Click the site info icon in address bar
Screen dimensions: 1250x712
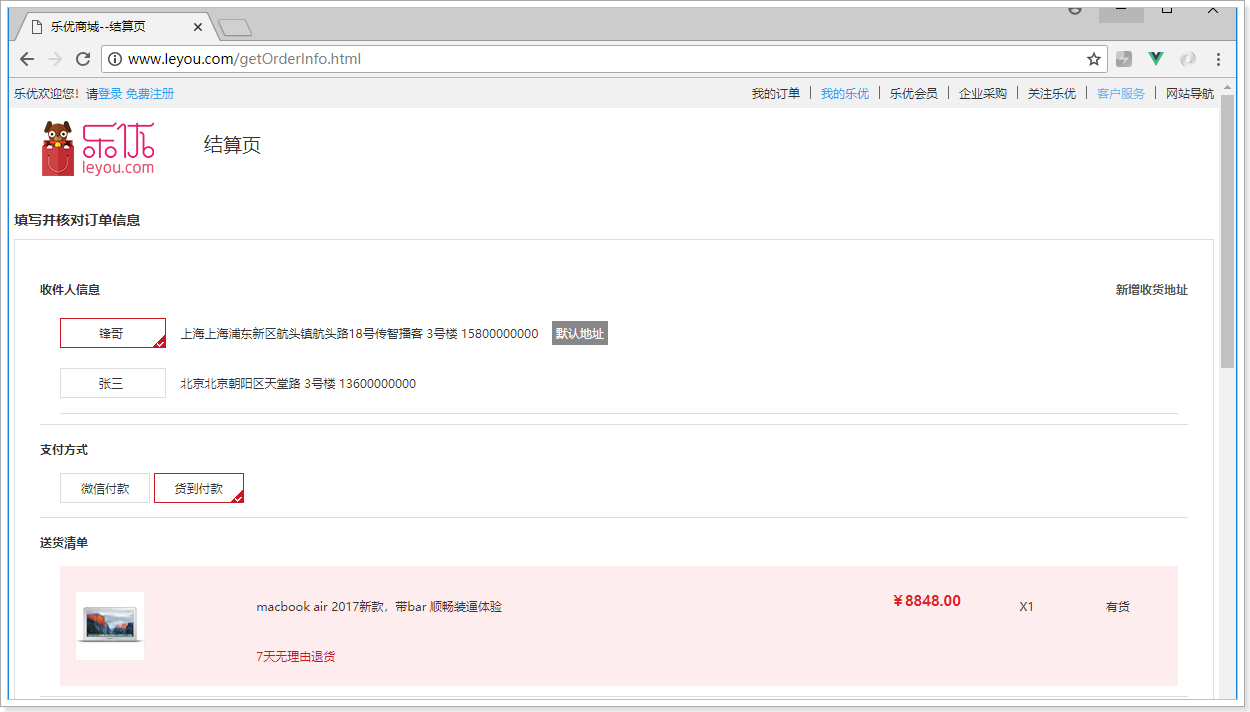tap(115, 59)
